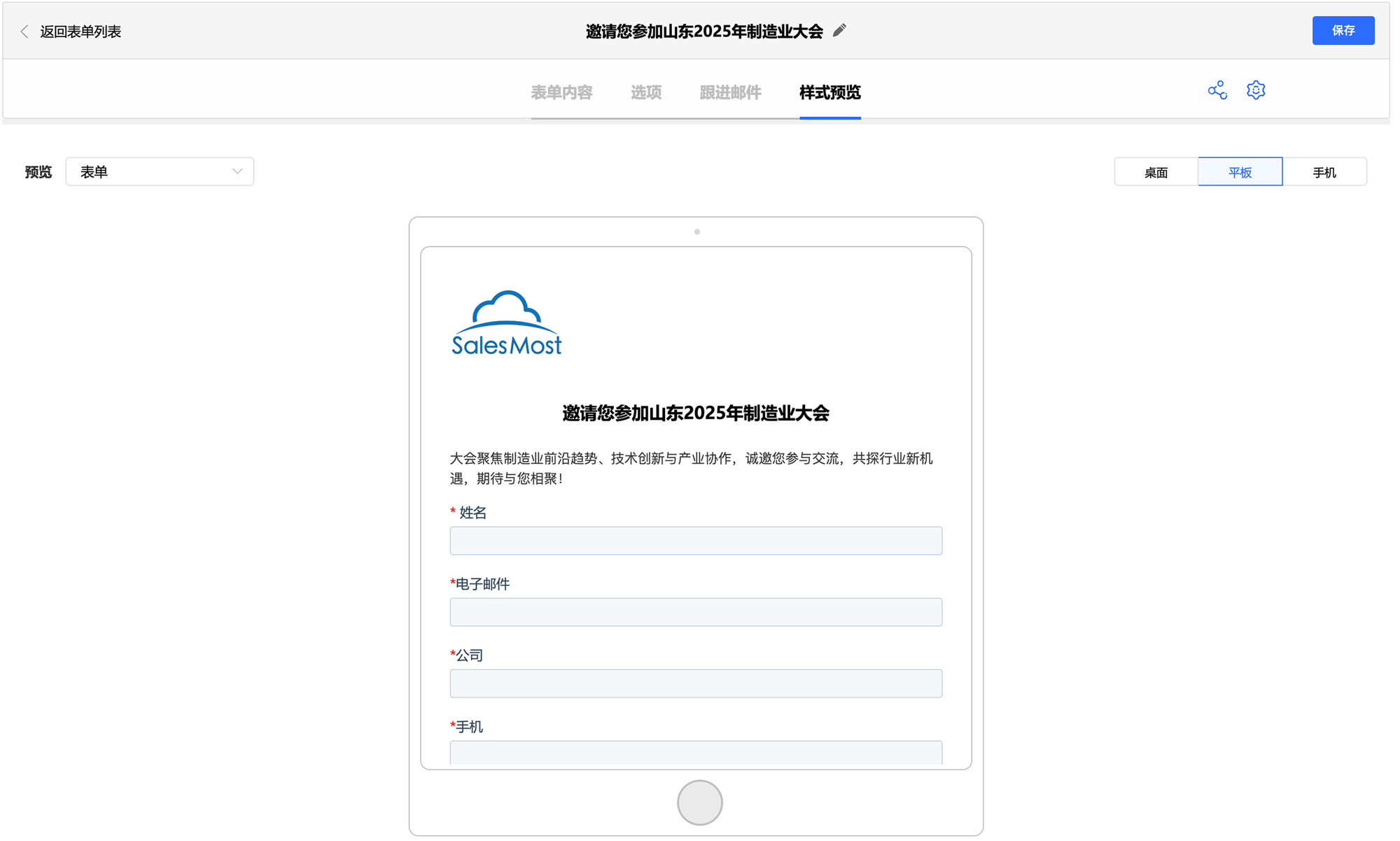Click the 公司 input field
Viewport: 1400px width, 841px height.
point(696,684)
